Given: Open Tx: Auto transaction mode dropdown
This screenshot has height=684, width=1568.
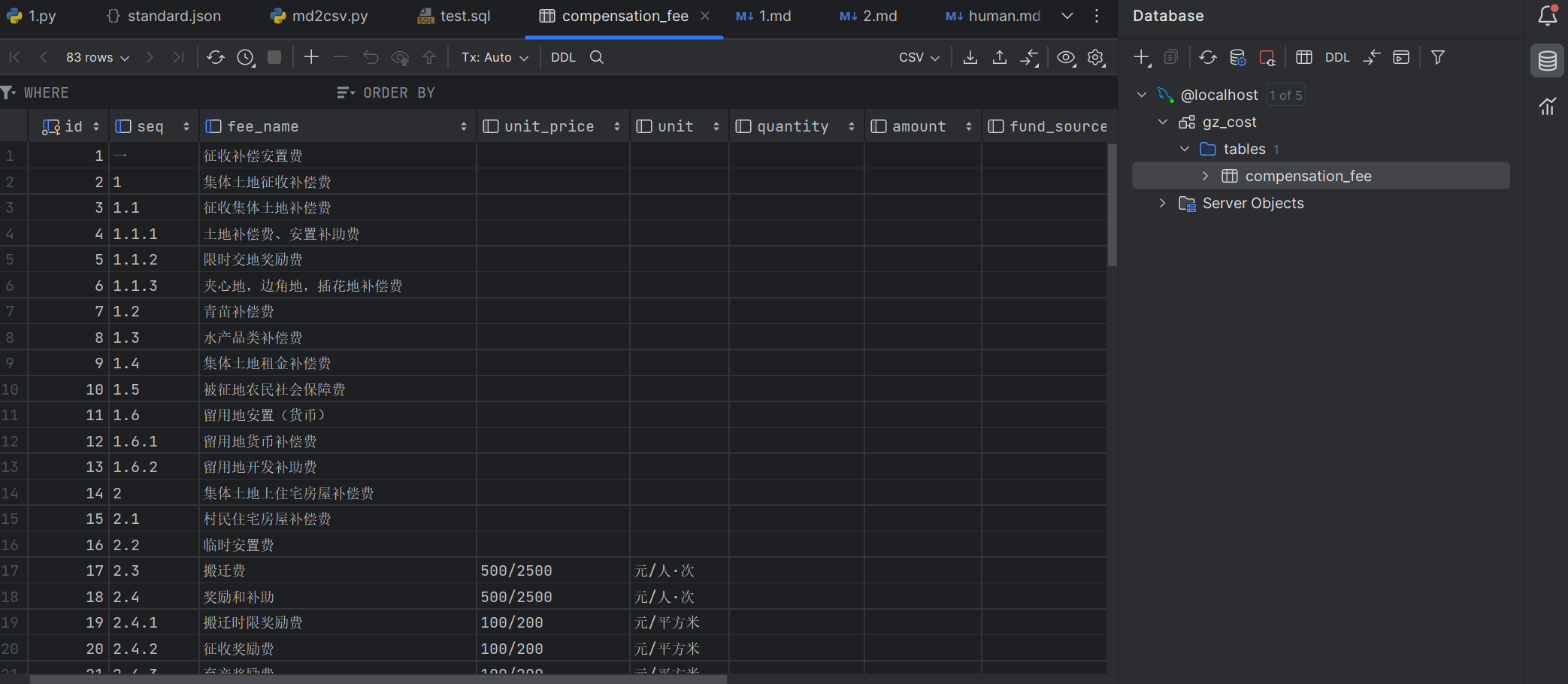Looking at the screenshot, I should tap(495, 57).
